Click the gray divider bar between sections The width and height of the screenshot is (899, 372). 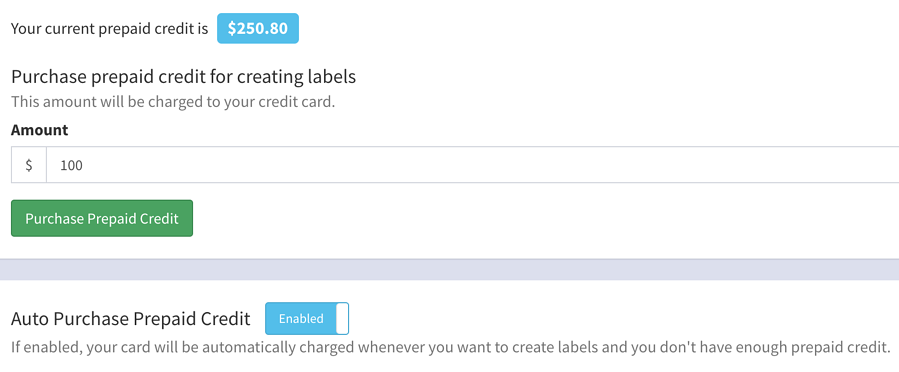click(x=450, y=269)
